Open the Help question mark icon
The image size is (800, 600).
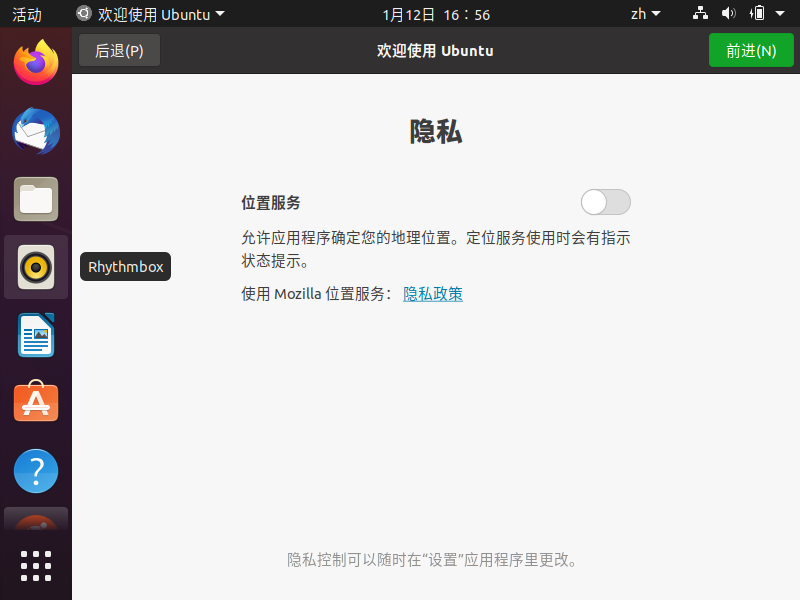(x=36, y=471)
